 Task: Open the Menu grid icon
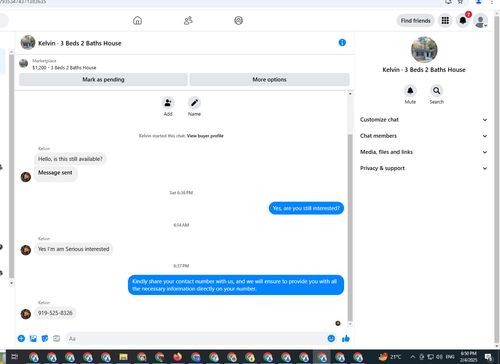pos(445,21)
